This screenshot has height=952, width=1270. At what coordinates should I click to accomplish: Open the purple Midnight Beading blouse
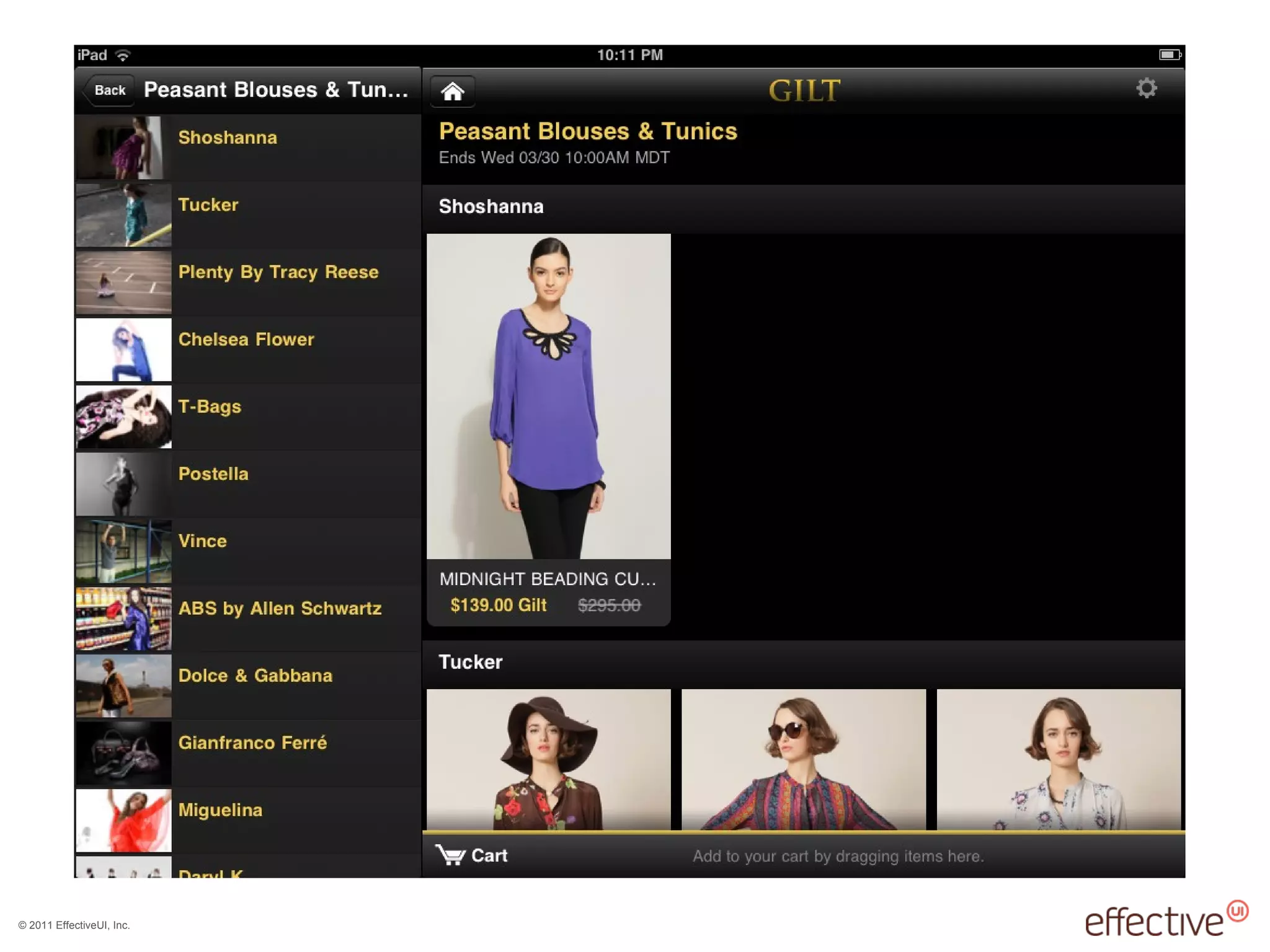tap(548, 397)
